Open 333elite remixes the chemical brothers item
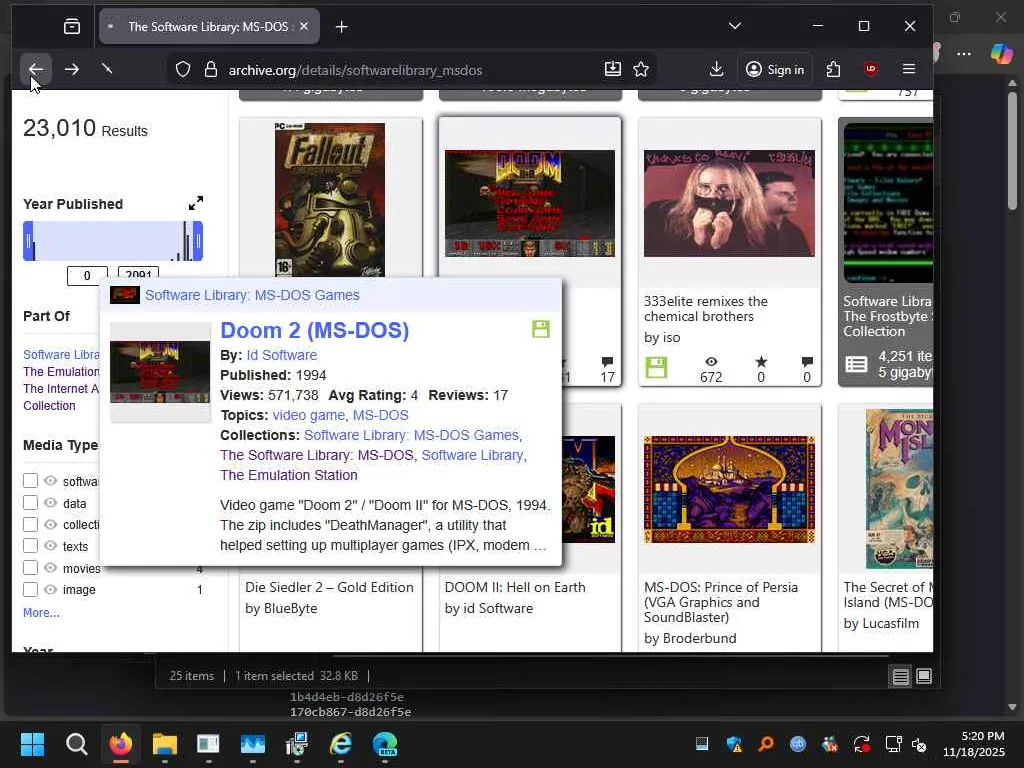Image resolution: width=1024 pixels, height=768 pixels. coord(706,309)
